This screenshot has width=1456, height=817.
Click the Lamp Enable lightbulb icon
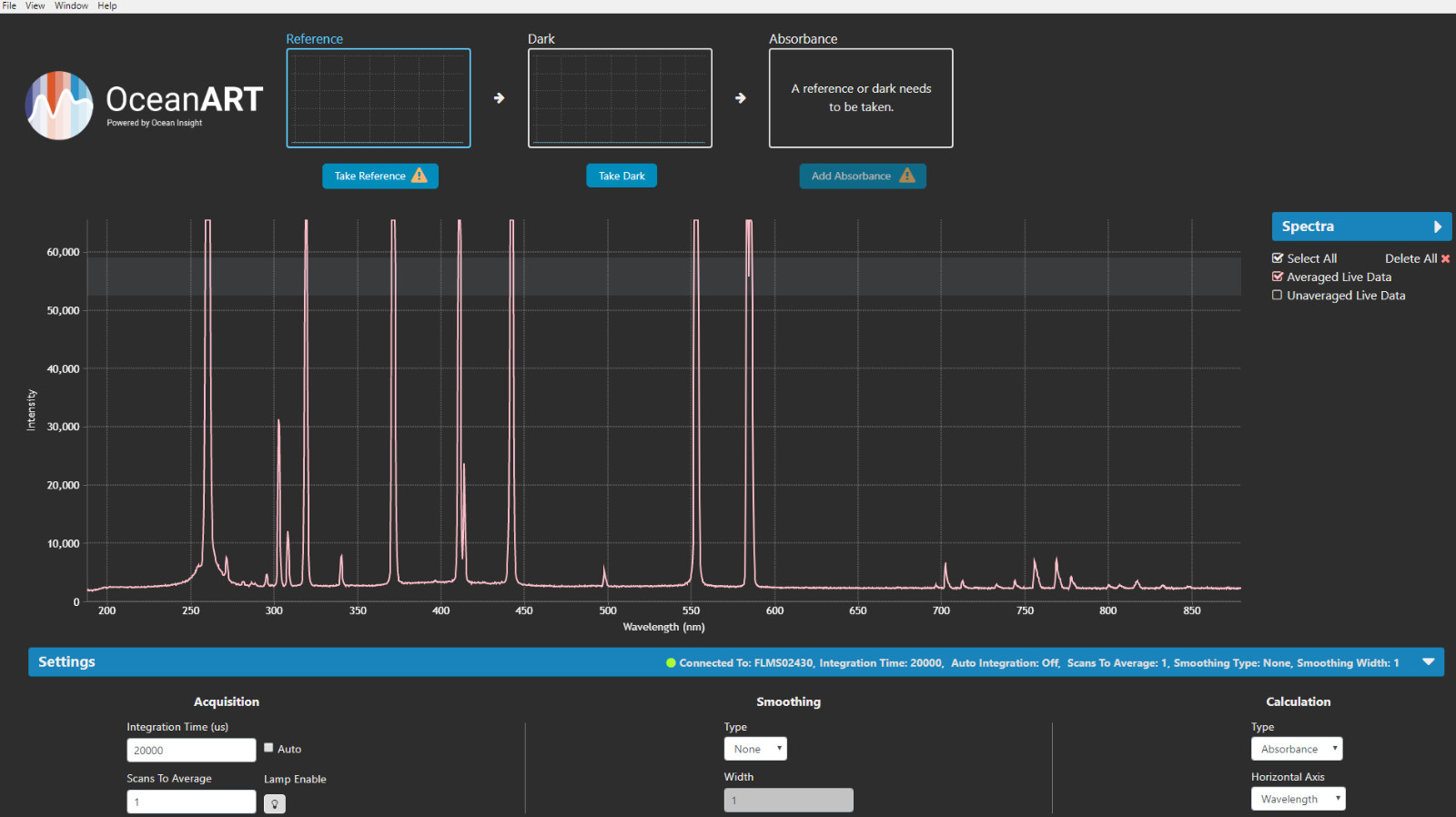click(x=275, y=803)
